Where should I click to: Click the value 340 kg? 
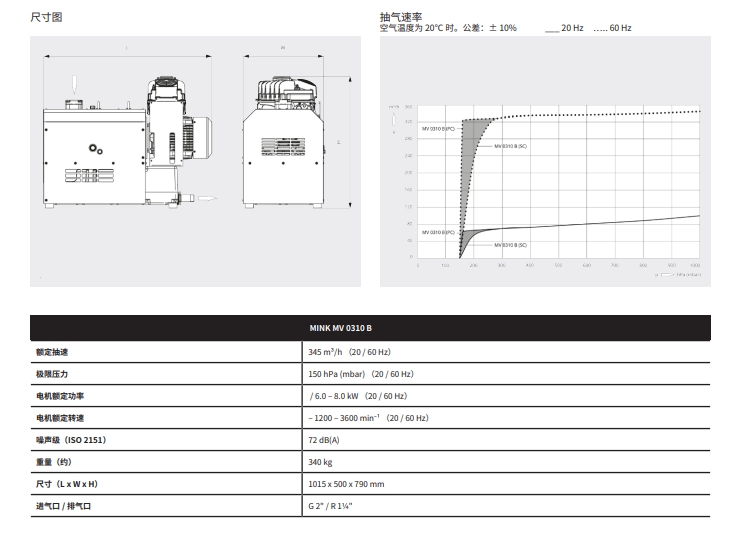pos(320,462)
